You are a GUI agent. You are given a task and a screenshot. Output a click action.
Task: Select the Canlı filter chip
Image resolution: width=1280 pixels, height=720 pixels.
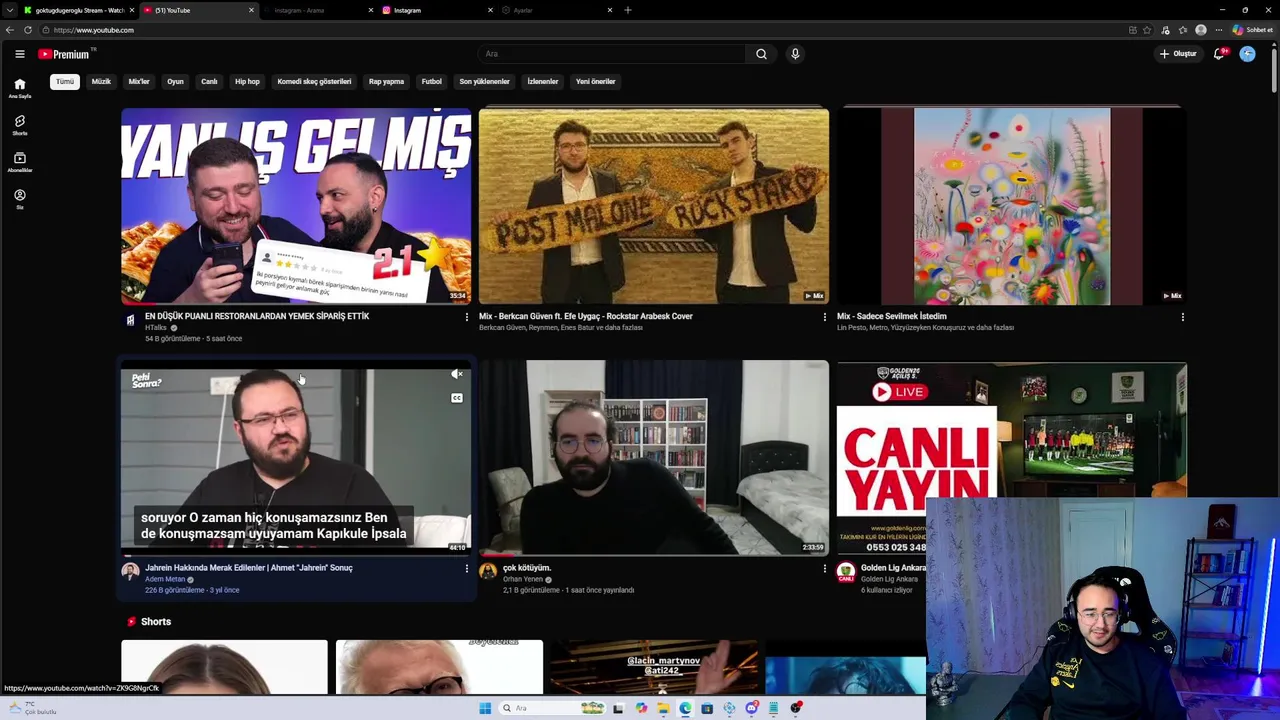click(209, 82)
